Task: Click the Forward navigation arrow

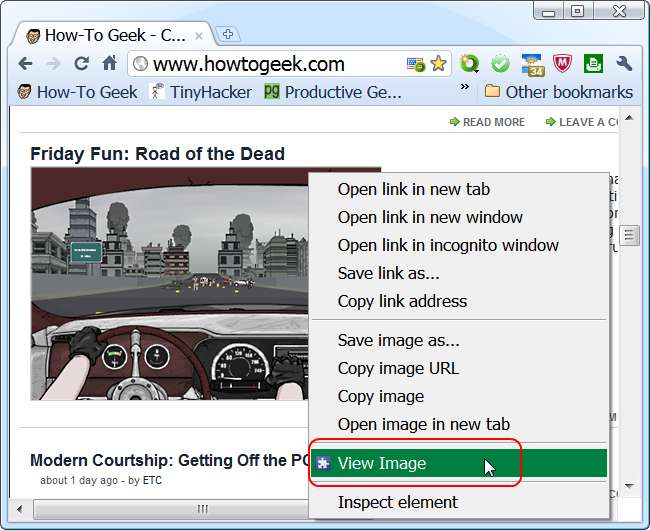Action: 53,64
